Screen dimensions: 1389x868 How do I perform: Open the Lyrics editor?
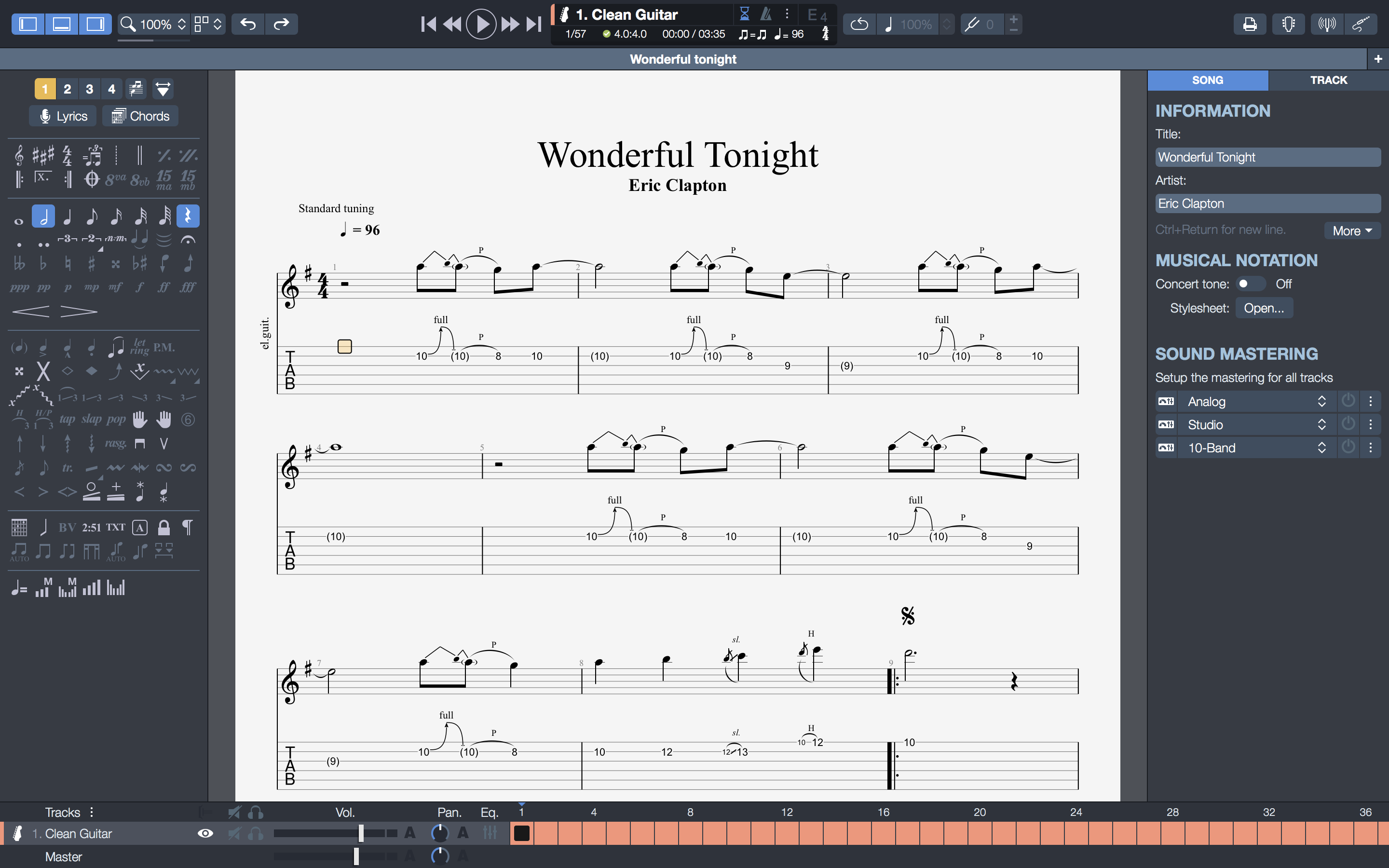tap(63, 116)
